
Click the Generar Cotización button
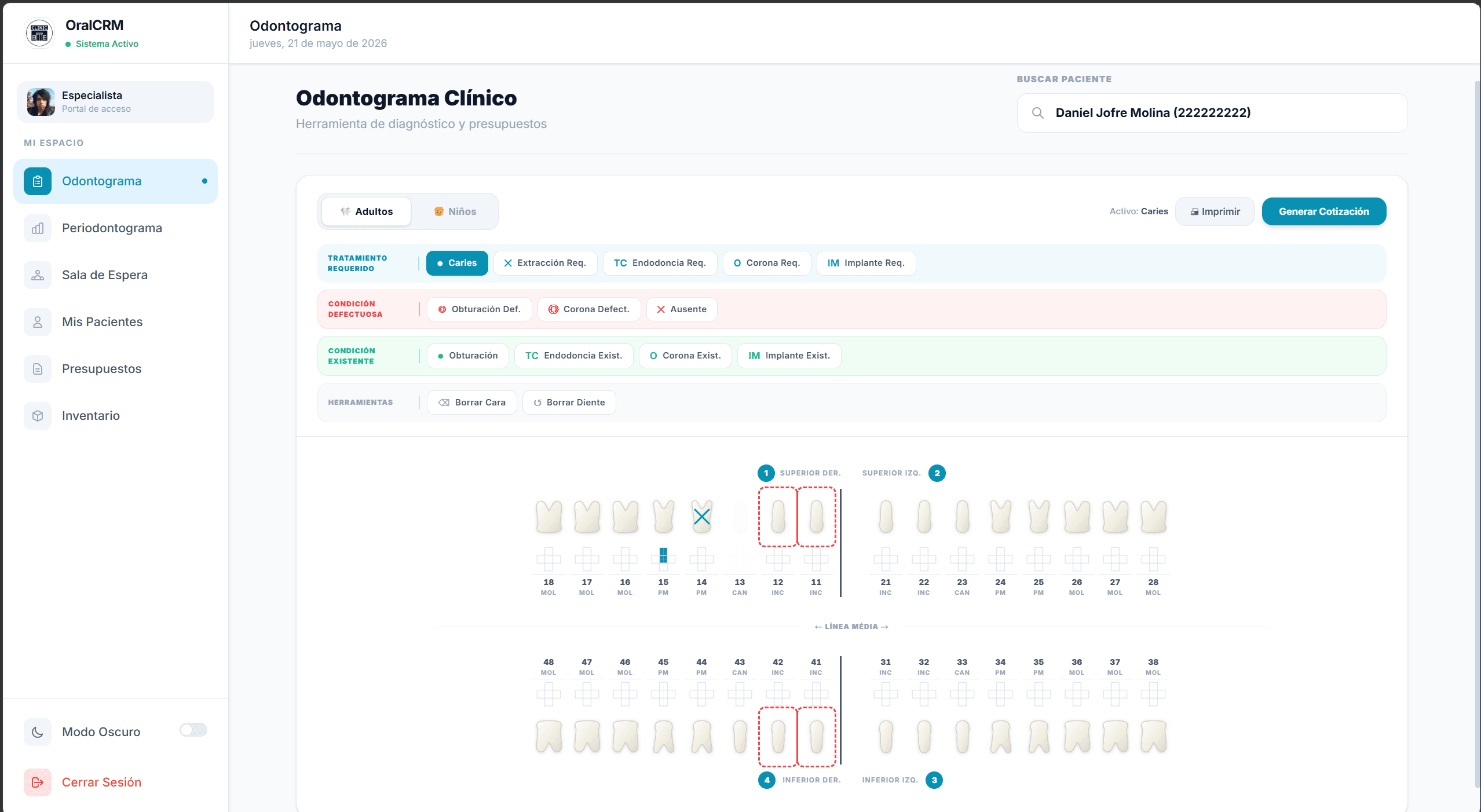1324,211
